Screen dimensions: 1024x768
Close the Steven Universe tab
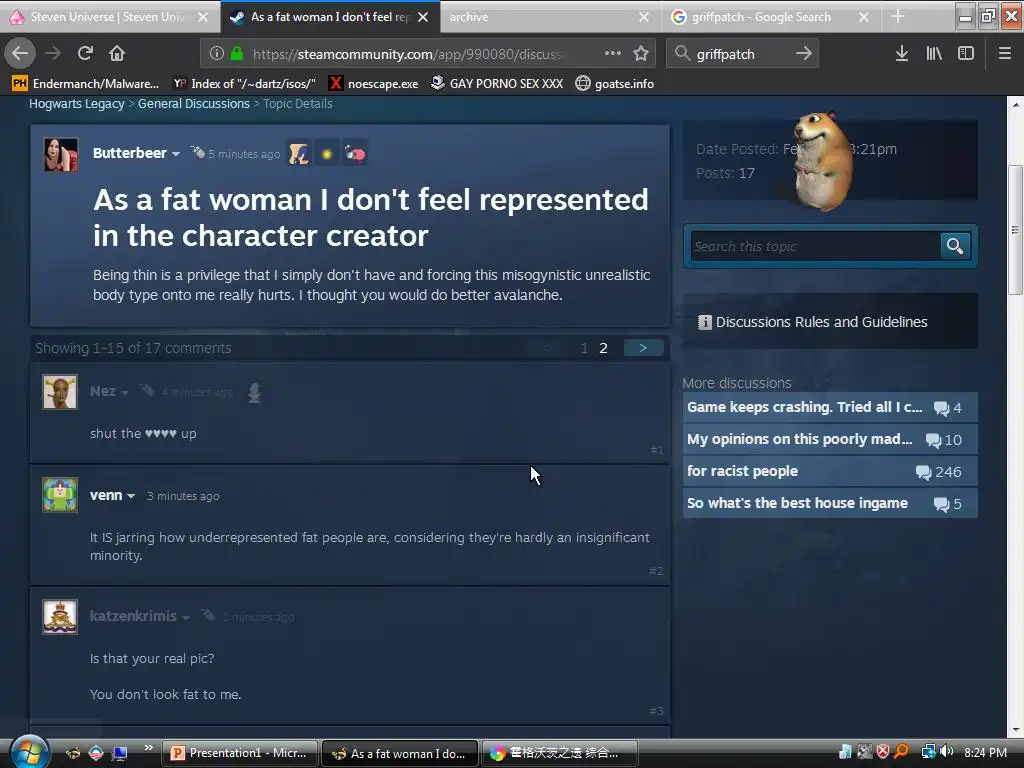203,17
